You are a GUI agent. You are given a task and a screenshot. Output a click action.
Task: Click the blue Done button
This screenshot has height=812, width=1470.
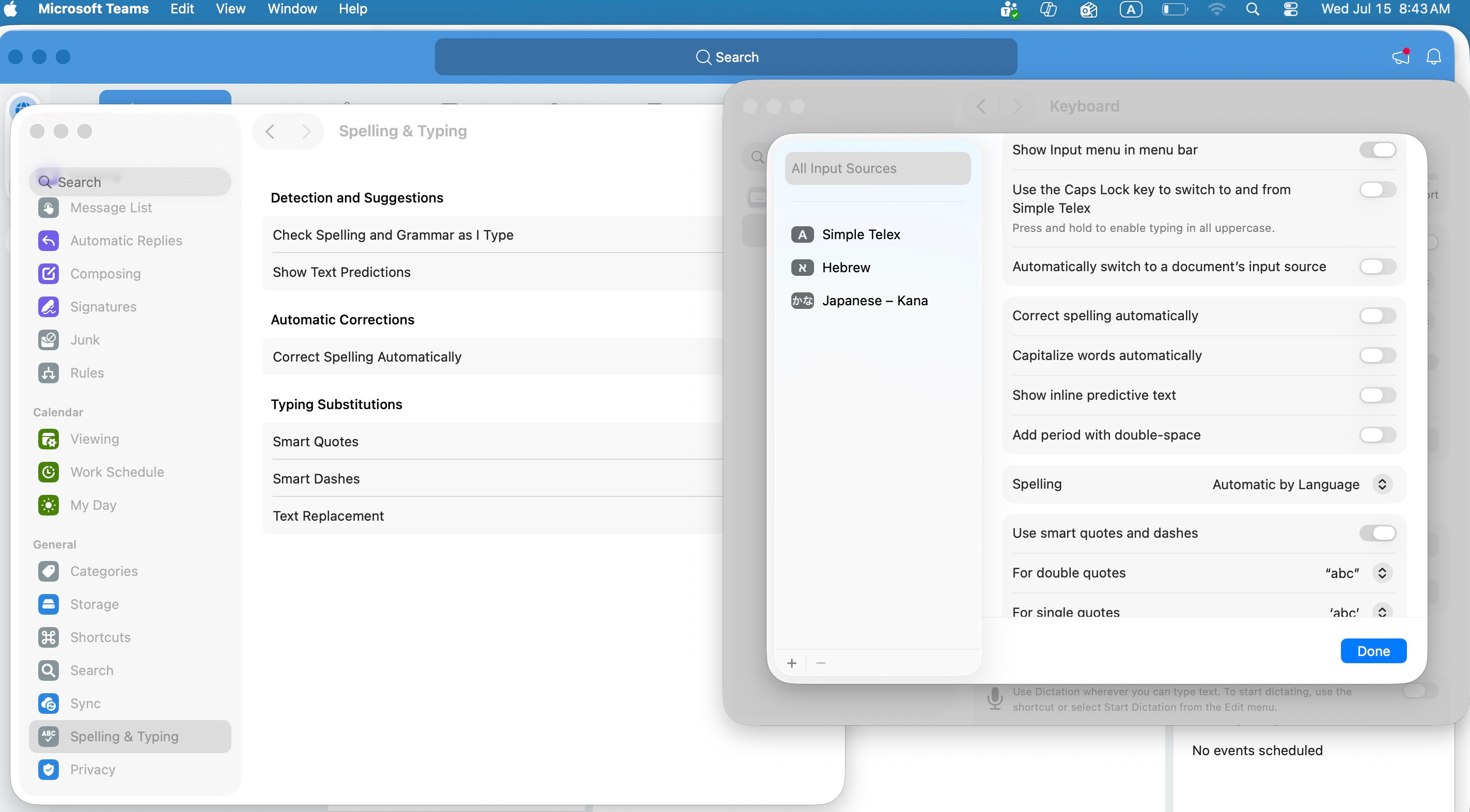point(1373,651)
